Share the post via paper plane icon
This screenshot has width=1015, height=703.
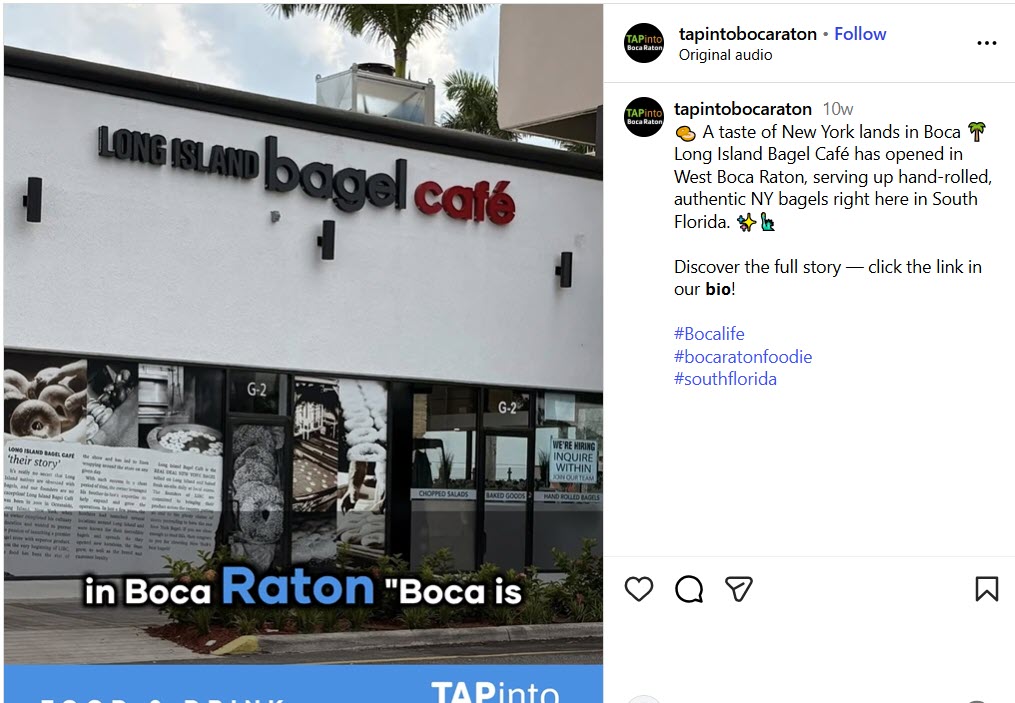739,589
